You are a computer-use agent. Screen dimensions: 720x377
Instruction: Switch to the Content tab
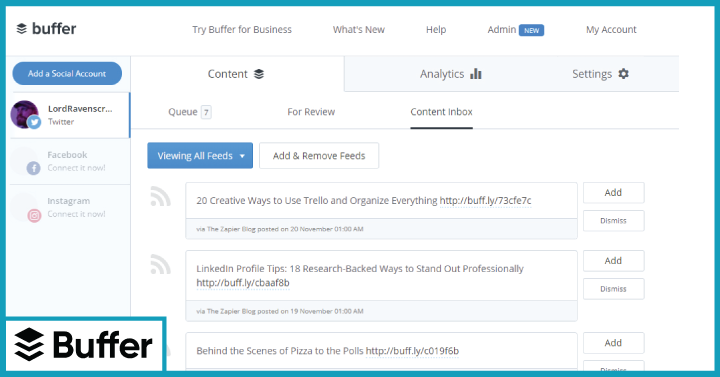click(237, 74)
